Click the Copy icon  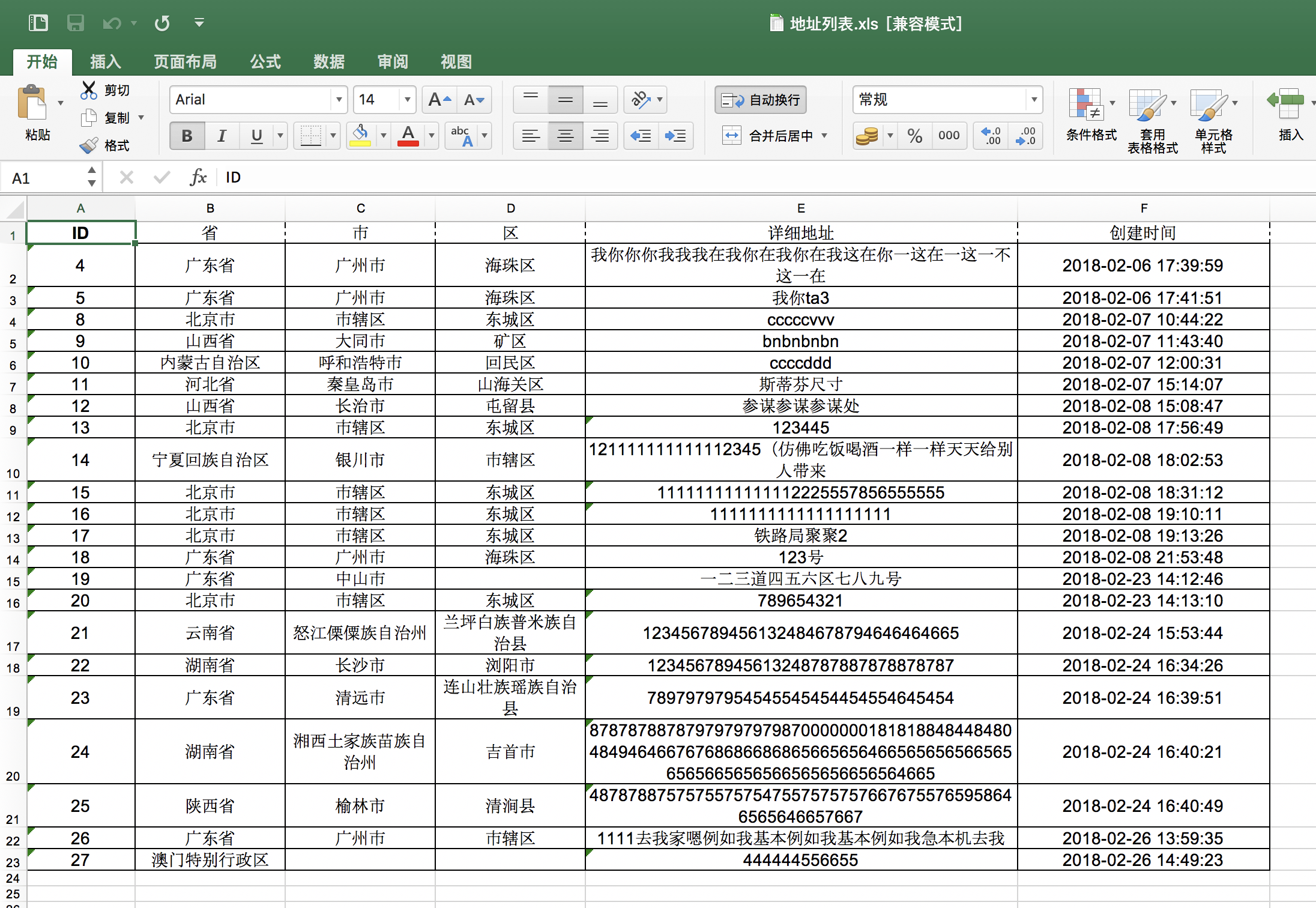pyautogui.click(x=89, y=118)
